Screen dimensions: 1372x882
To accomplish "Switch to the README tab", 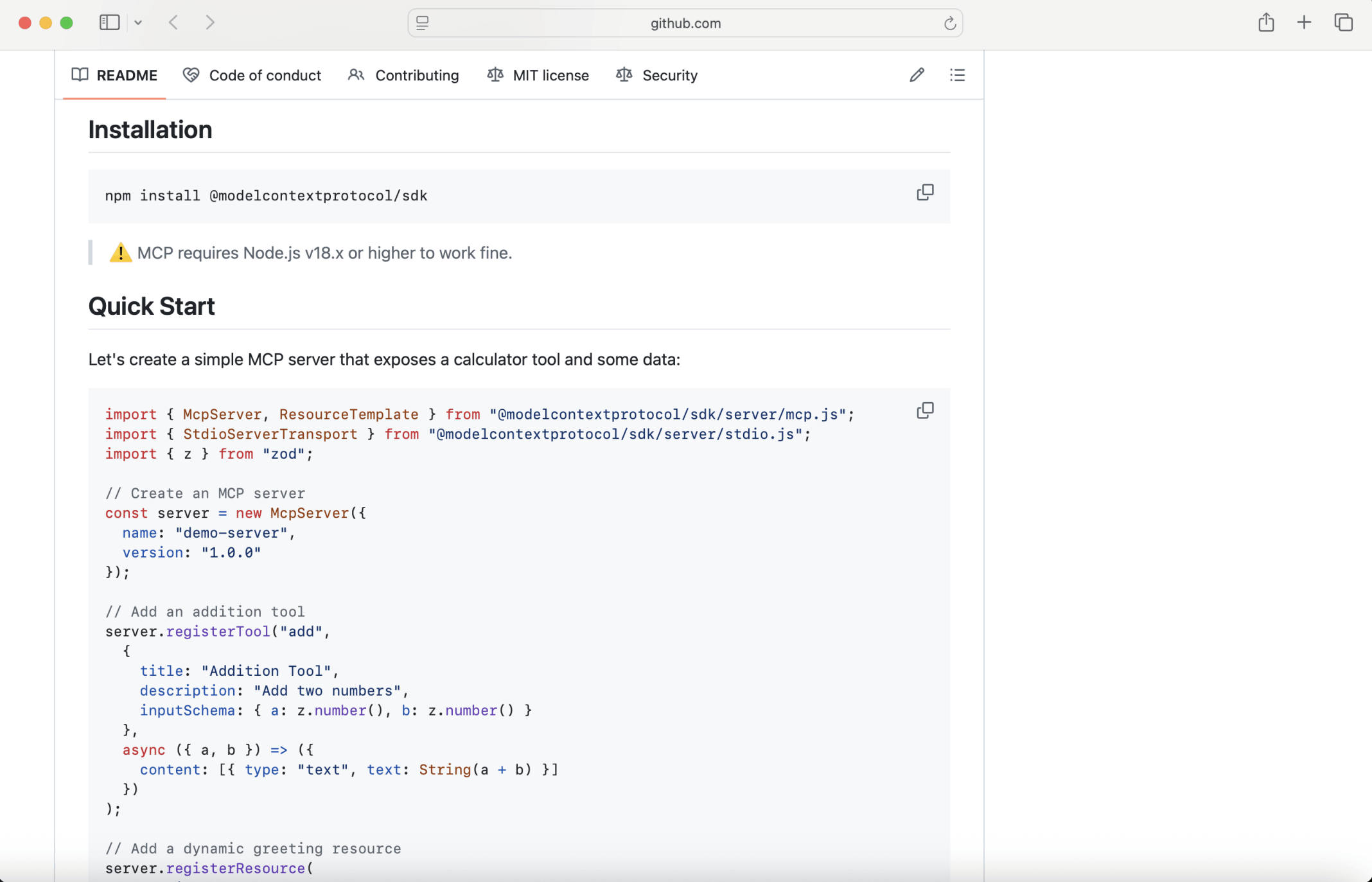I will click(114, 75).
